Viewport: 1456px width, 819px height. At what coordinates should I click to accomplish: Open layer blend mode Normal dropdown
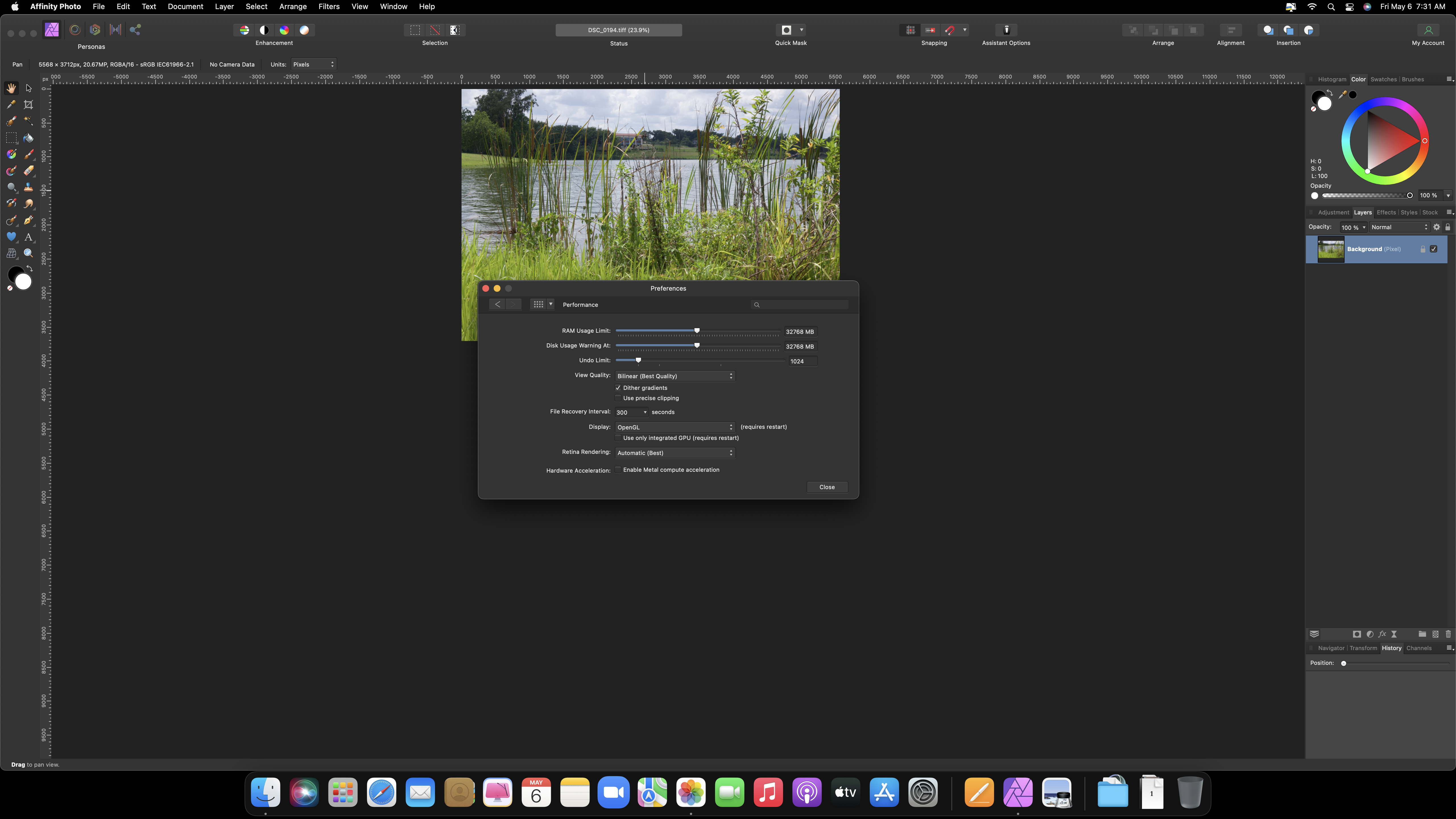coord(1399,227)
